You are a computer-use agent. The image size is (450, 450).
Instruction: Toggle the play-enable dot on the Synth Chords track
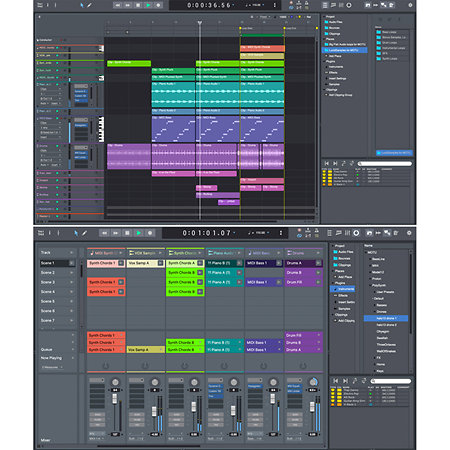(x=57, y=63)
